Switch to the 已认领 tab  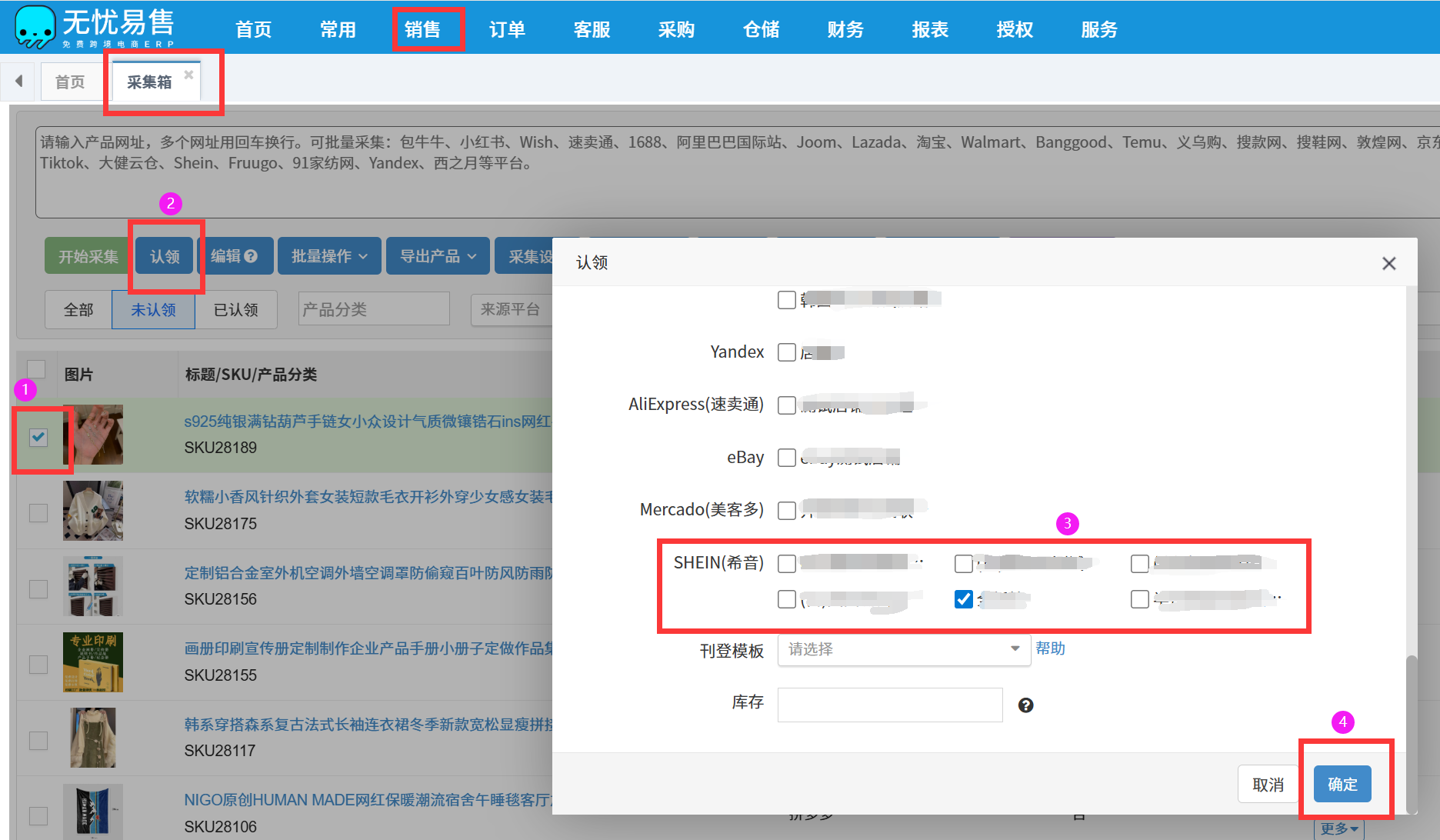235,309
